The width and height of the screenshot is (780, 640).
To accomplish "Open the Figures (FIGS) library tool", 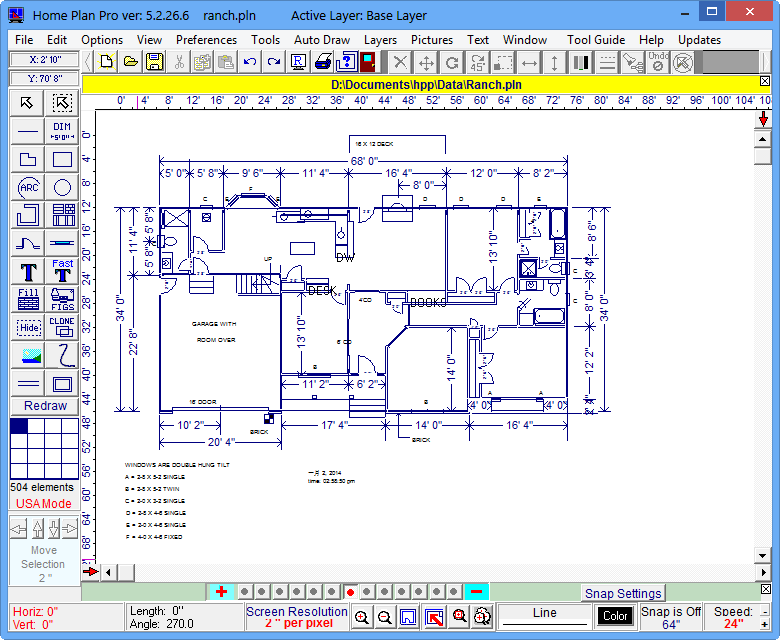I will pyautogui.click(x=62, y=299).
